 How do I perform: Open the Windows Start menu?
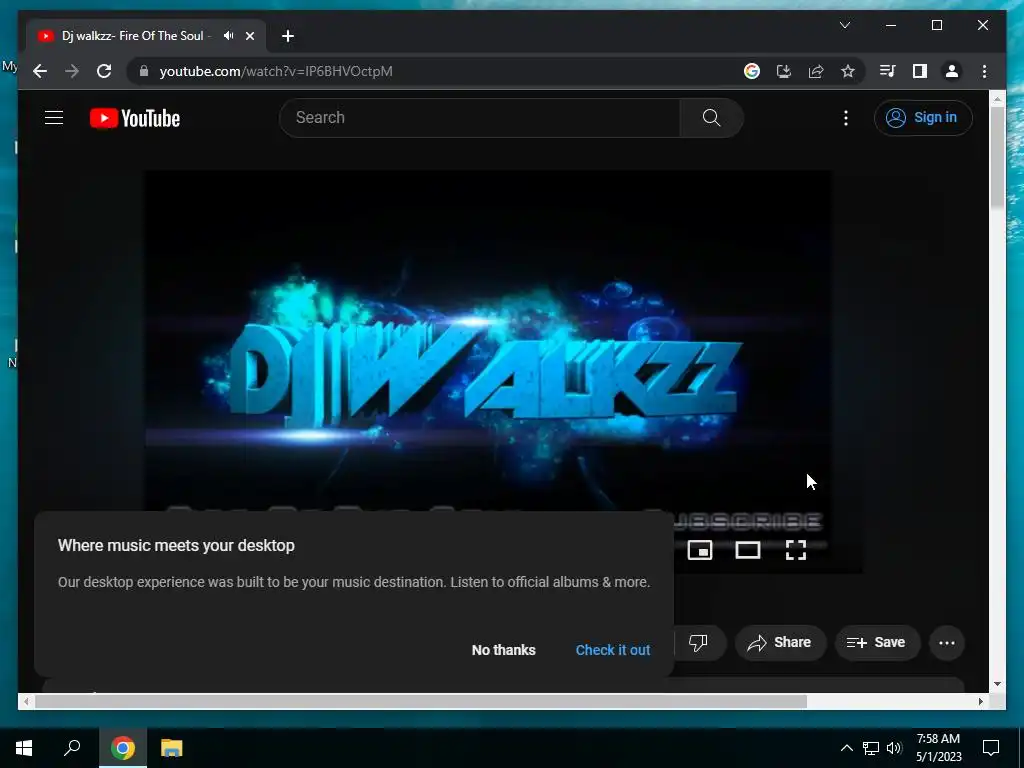[24, 748]
